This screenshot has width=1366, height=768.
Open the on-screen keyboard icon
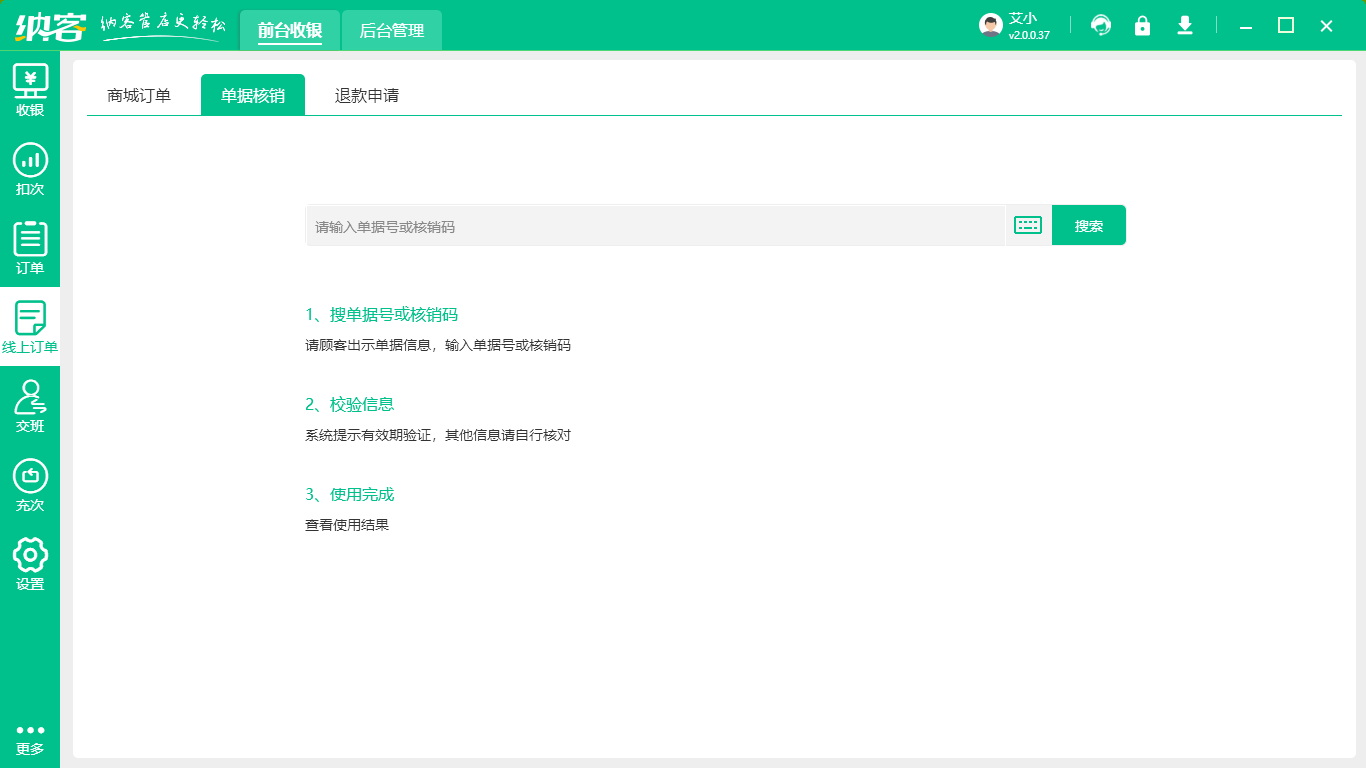point(1027,225)
